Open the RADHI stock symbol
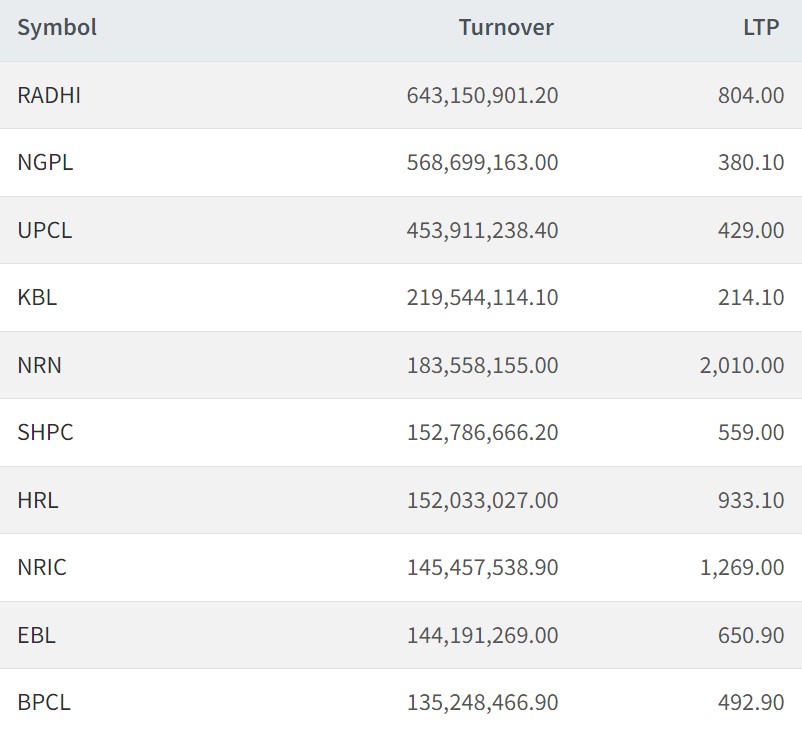Viewport: 802px width, 736px height. point(49,95)
